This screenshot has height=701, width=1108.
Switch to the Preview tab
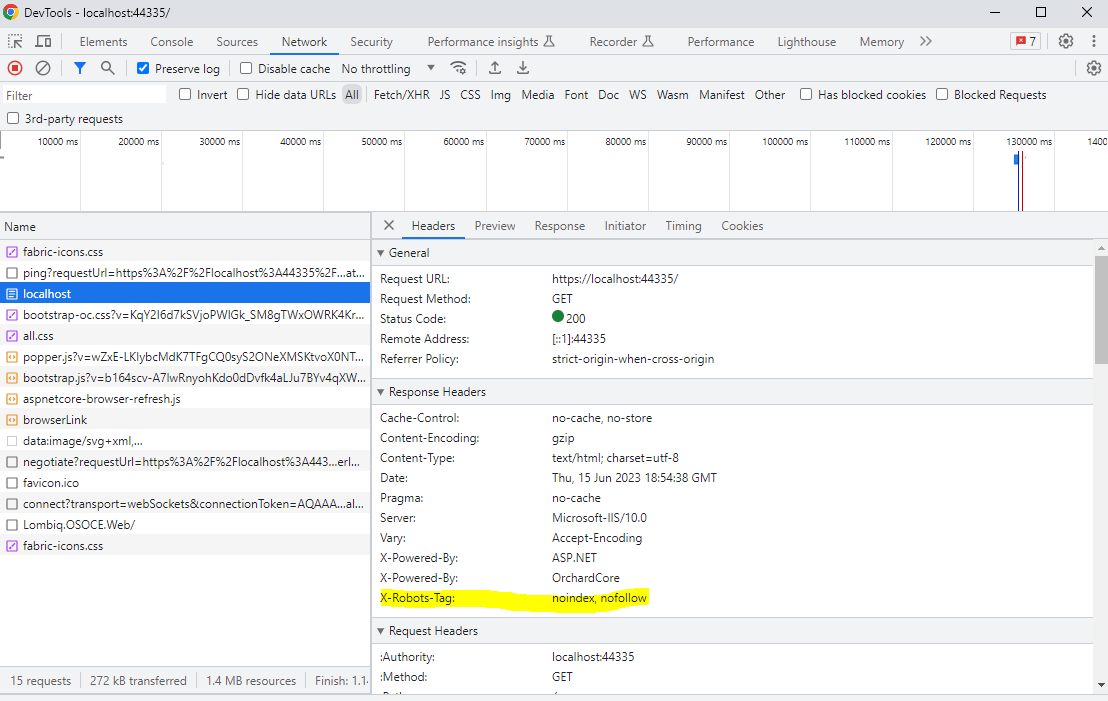pyautogui.click(x=495, y=225)
